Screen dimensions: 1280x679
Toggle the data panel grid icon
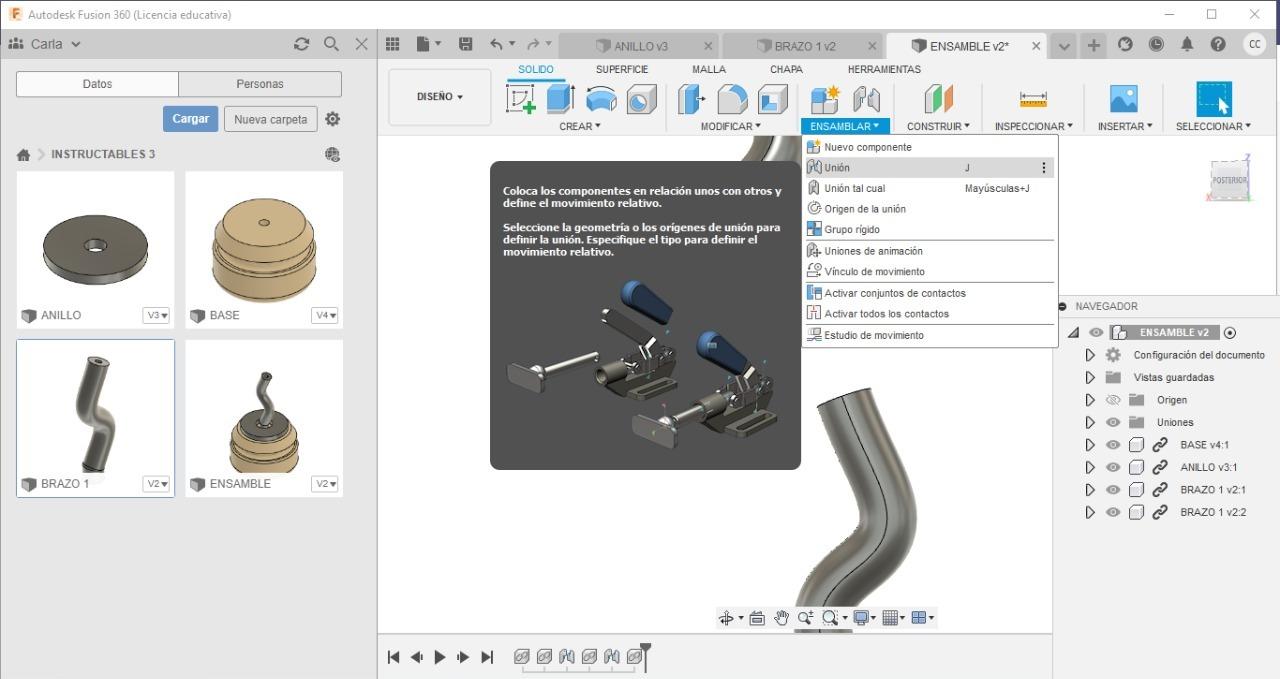pyautogui.click(x=393, y=44)
